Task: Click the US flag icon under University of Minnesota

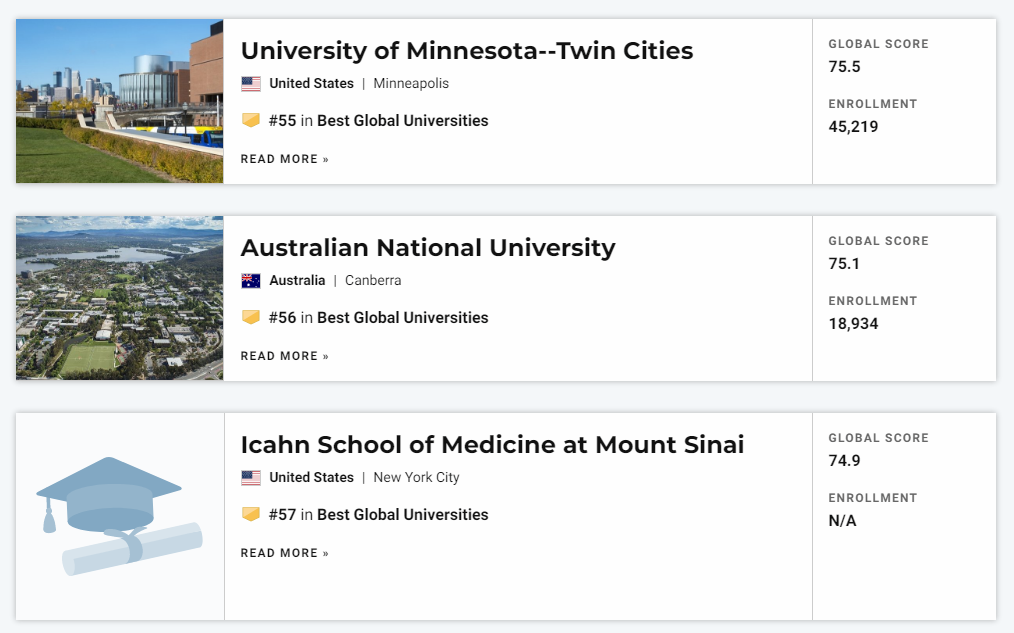Action: click(251, 83)
